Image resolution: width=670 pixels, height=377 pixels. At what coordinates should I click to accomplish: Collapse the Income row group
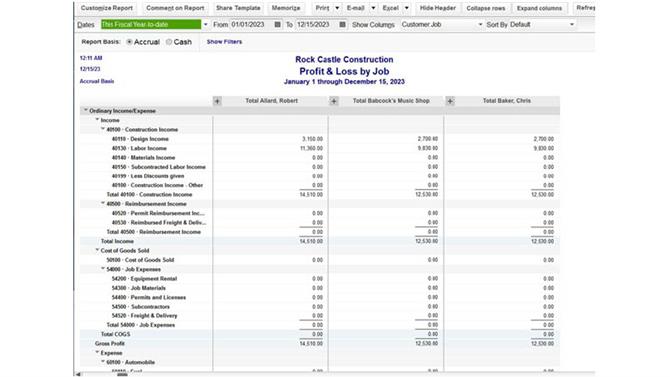pyautogui.click(x=97, y=120)
